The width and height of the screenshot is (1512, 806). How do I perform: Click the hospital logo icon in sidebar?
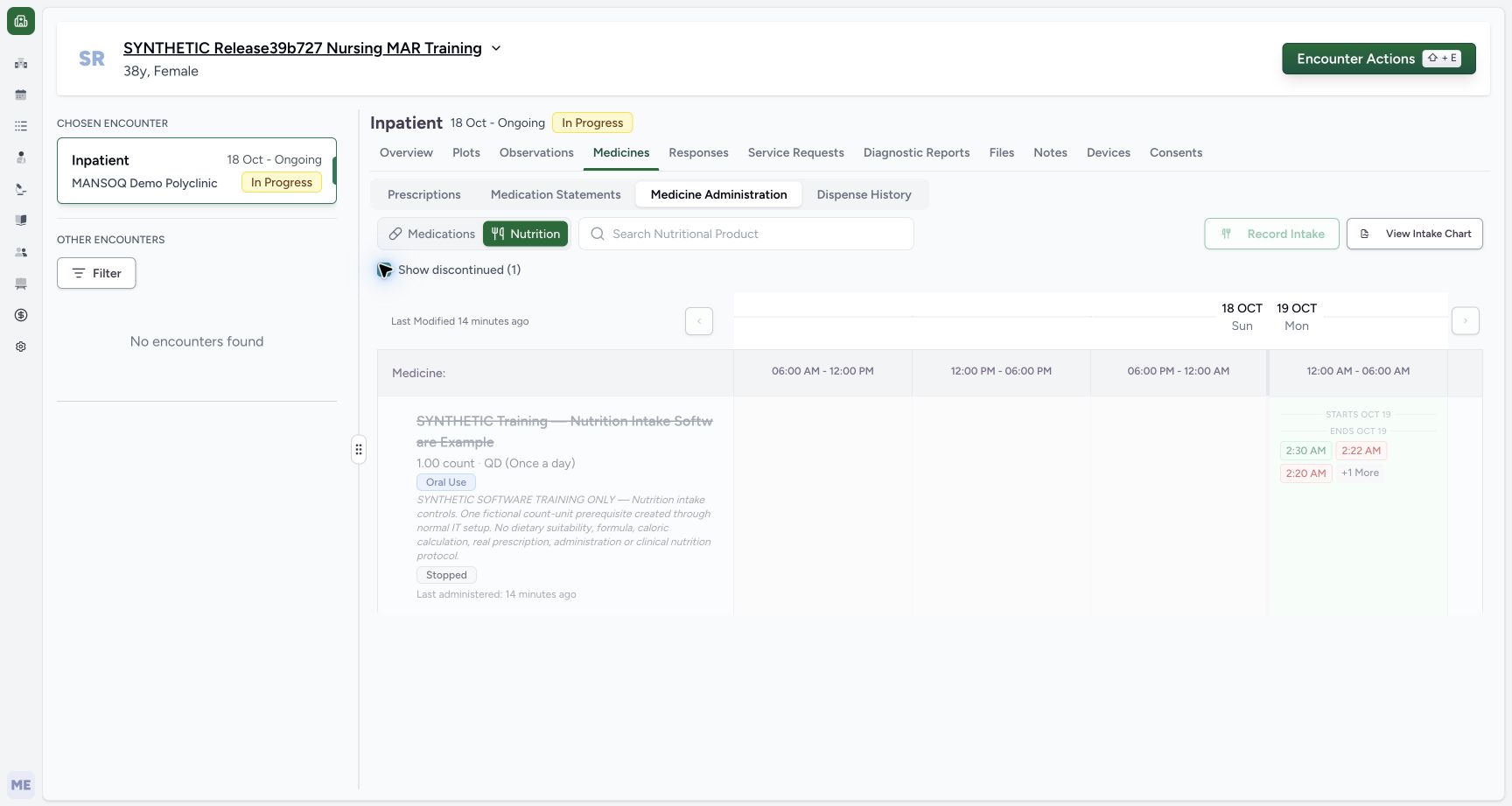point(21,21)
